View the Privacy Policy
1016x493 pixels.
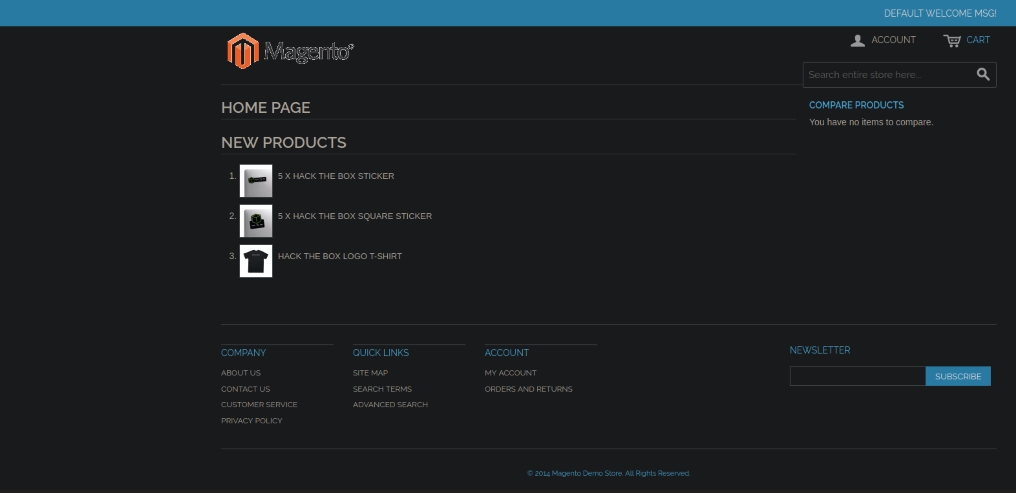point(252,421)
